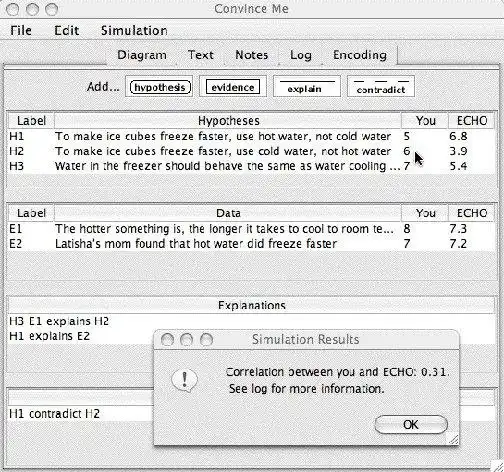The width and height of the screenshot is (504, 472).
Task: Click the ECHO value 7.3
Action: click(458, 229)
